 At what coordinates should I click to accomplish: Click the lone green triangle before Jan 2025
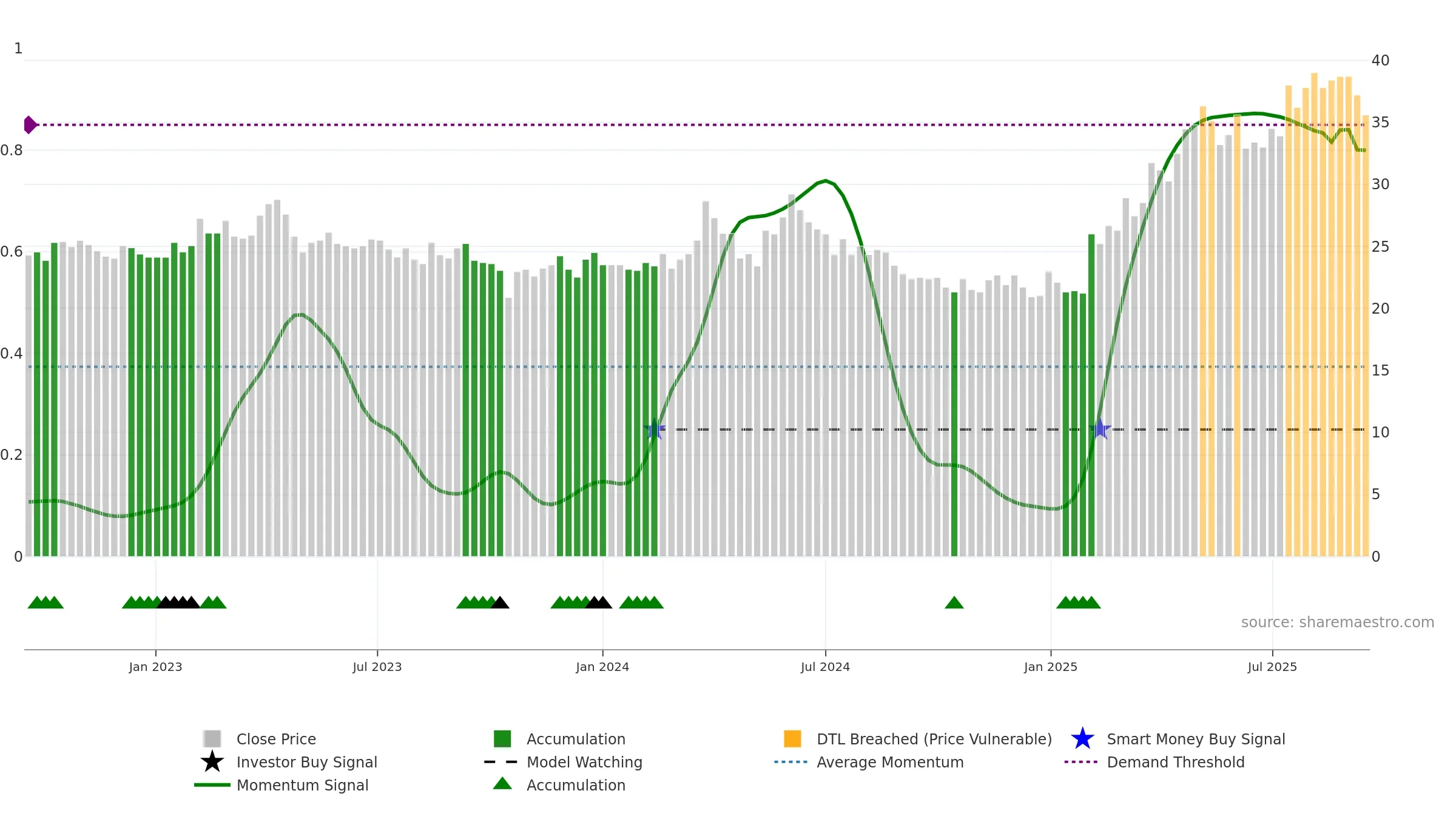point(954,602)
